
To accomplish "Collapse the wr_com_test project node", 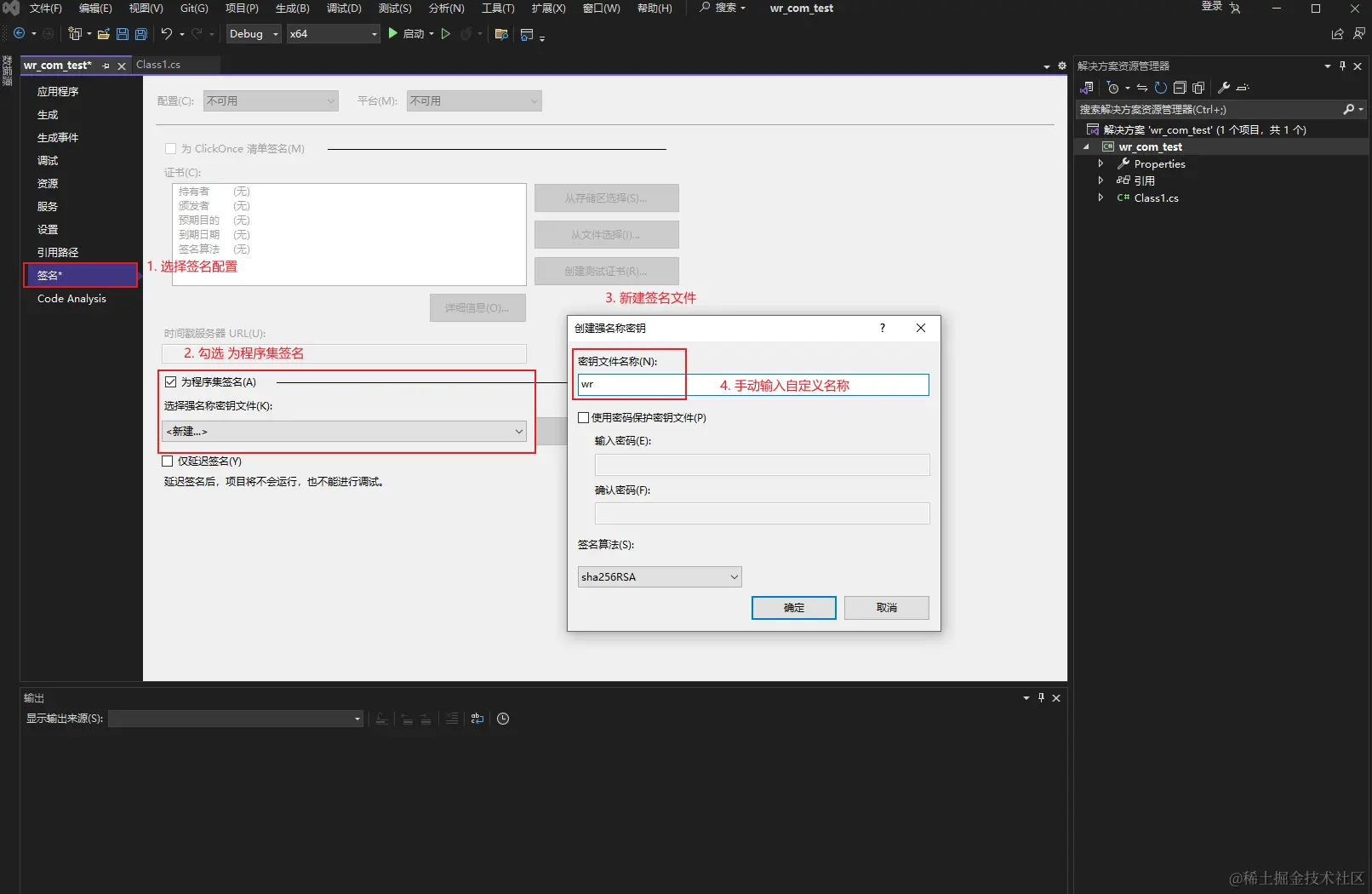I will (x=1086, y=146).
